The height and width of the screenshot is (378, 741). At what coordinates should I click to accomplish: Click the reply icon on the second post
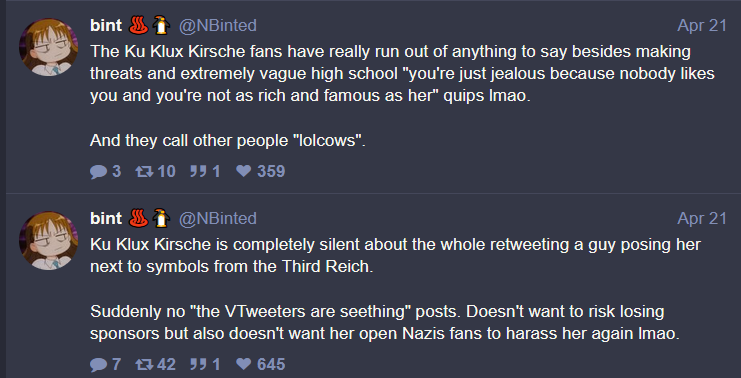[98, 364]
